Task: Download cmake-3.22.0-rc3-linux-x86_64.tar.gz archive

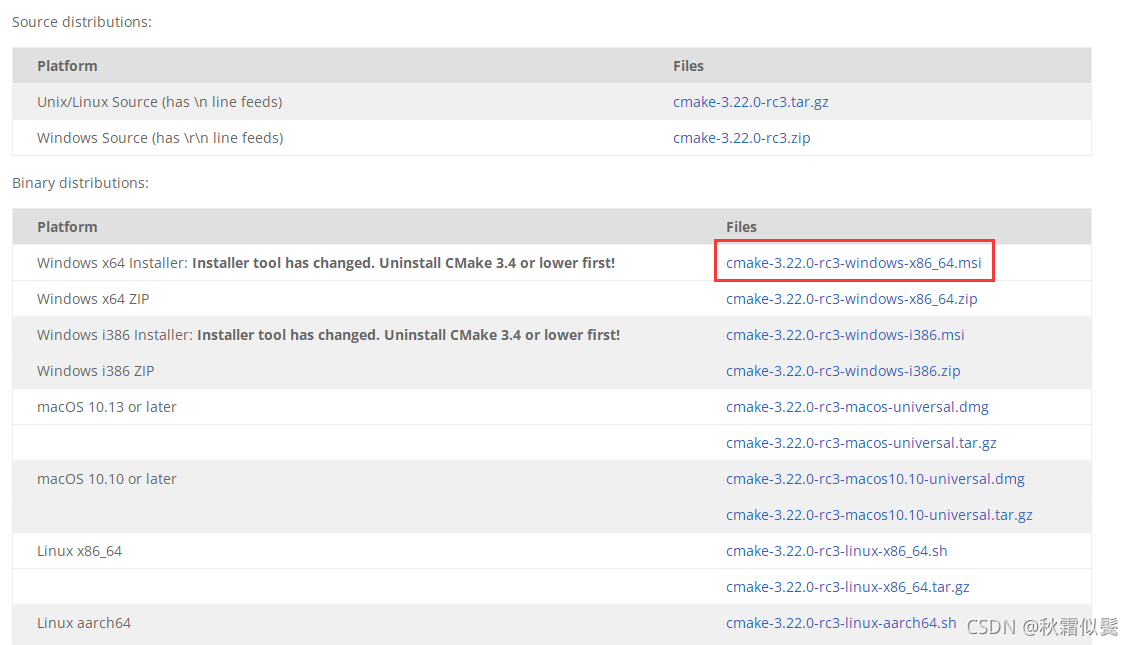Action: [847, 588]
